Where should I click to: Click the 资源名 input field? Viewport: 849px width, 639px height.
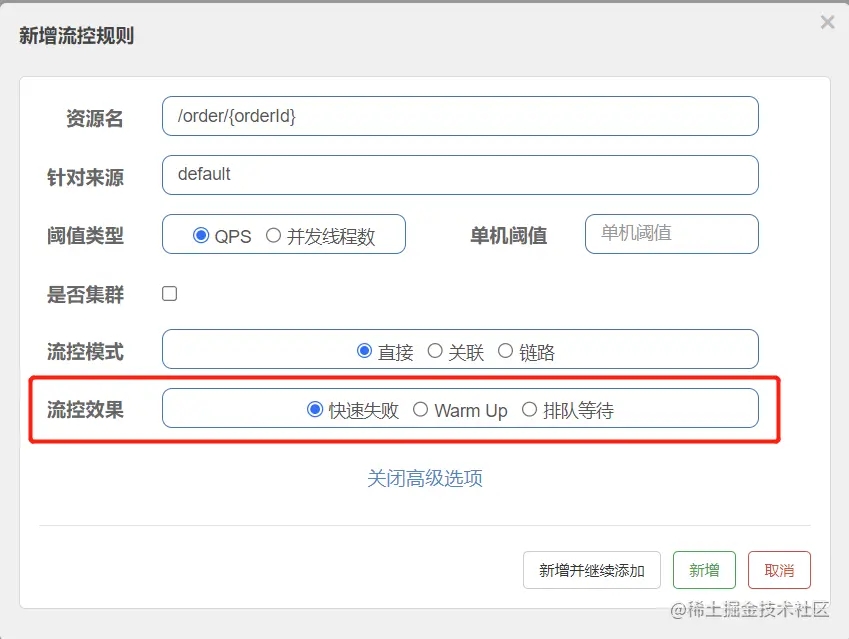(x=460, y=116)
